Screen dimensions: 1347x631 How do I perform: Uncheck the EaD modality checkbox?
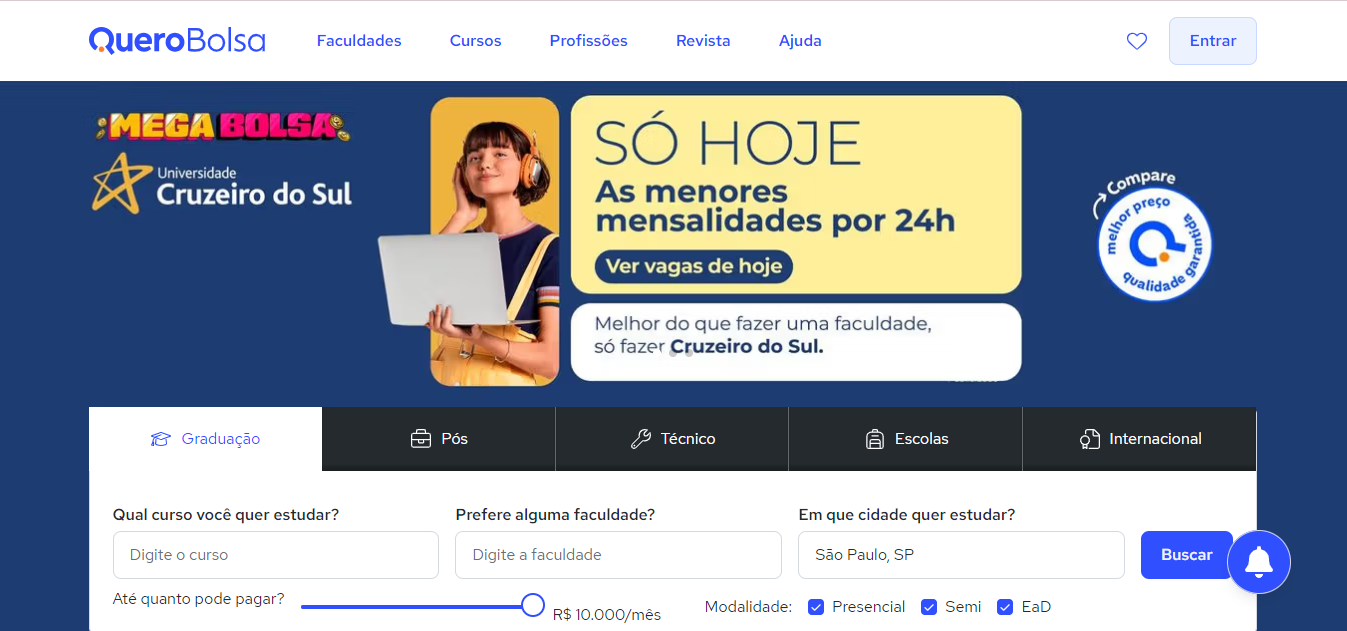[1005, 607]
